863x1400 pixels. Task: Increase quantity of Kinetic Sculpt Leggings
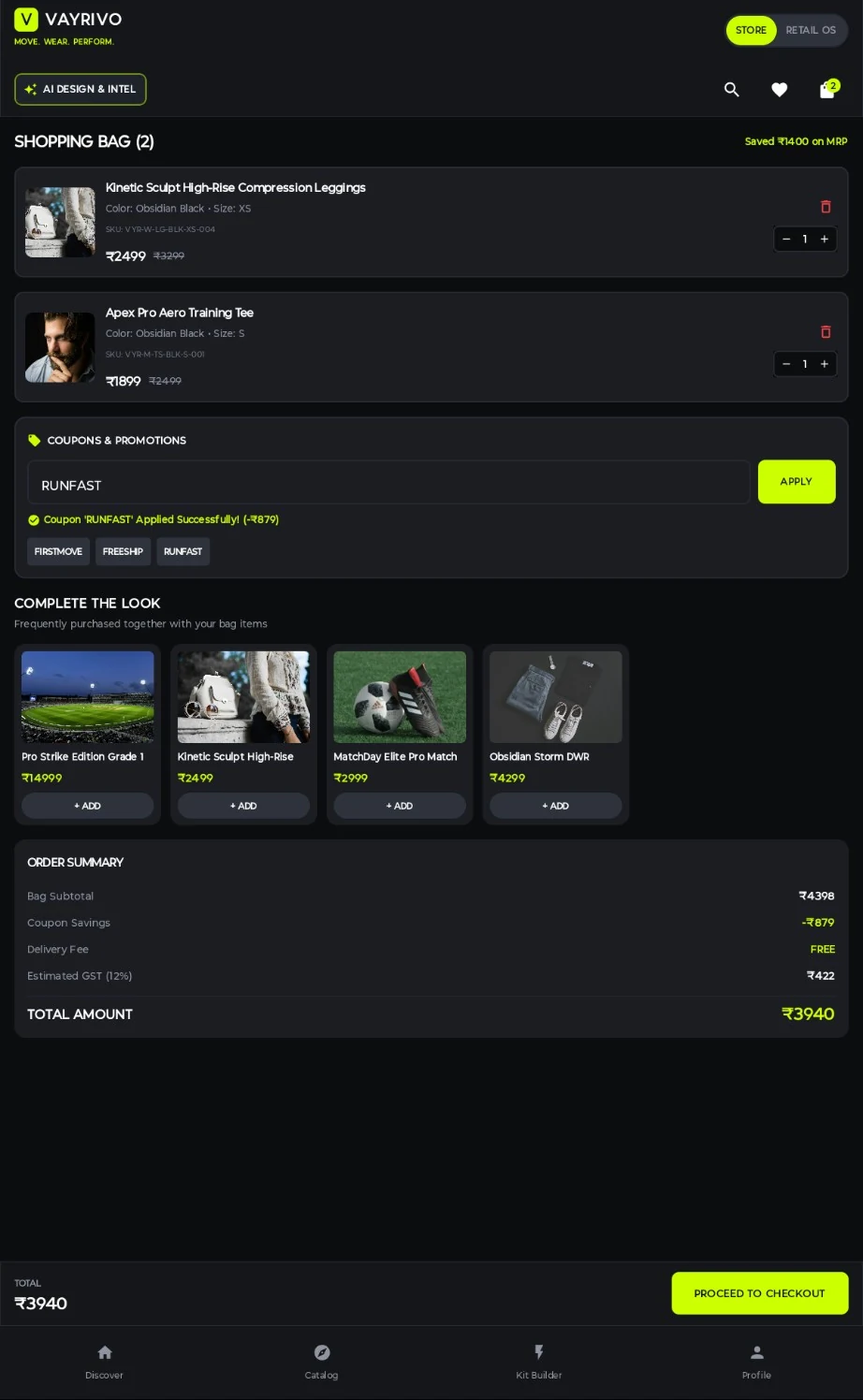tap(825, 239)
